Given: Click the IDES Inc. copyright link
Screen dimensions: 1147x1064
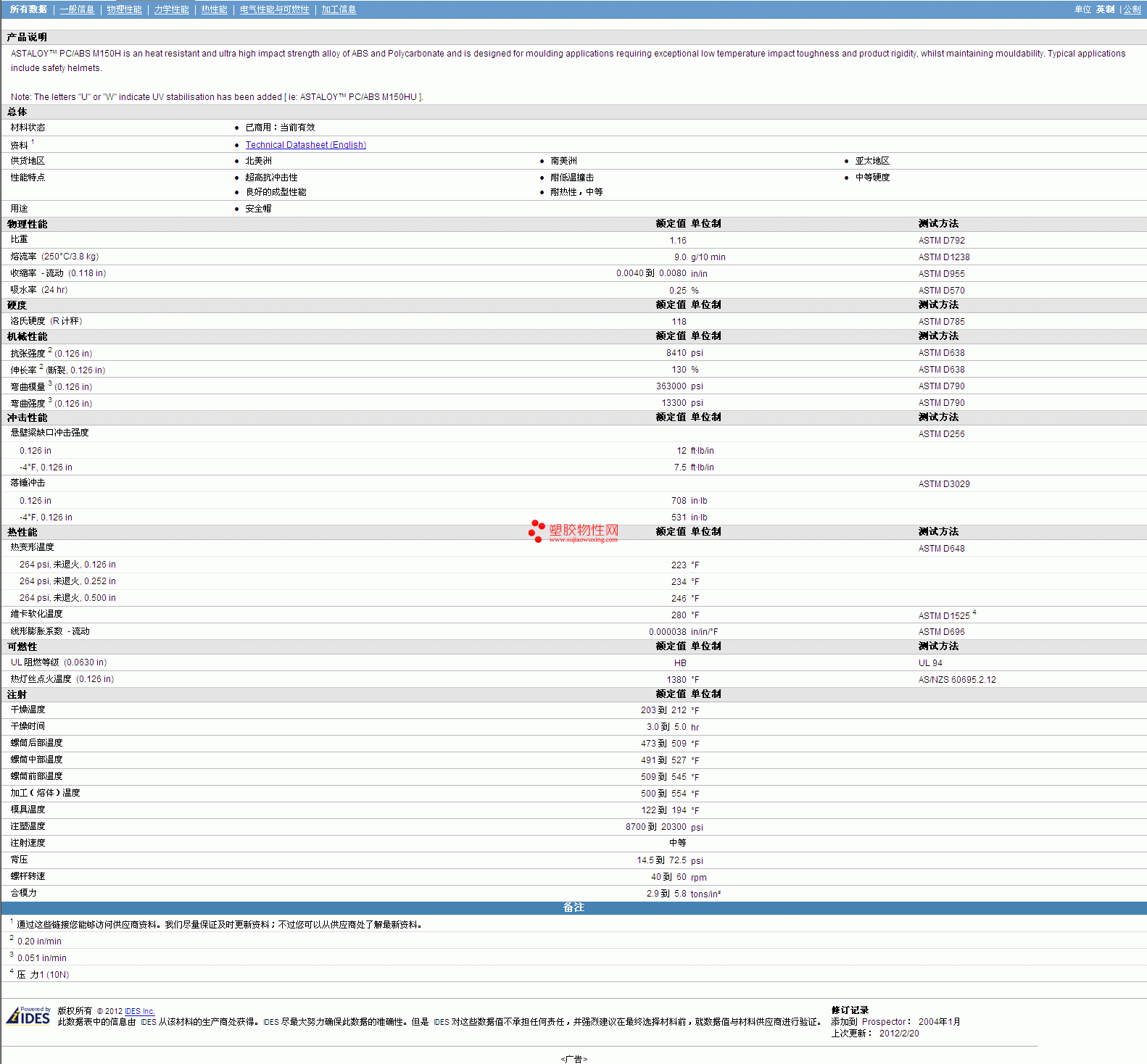Looking at the screenshot, I should point(140,1011).
